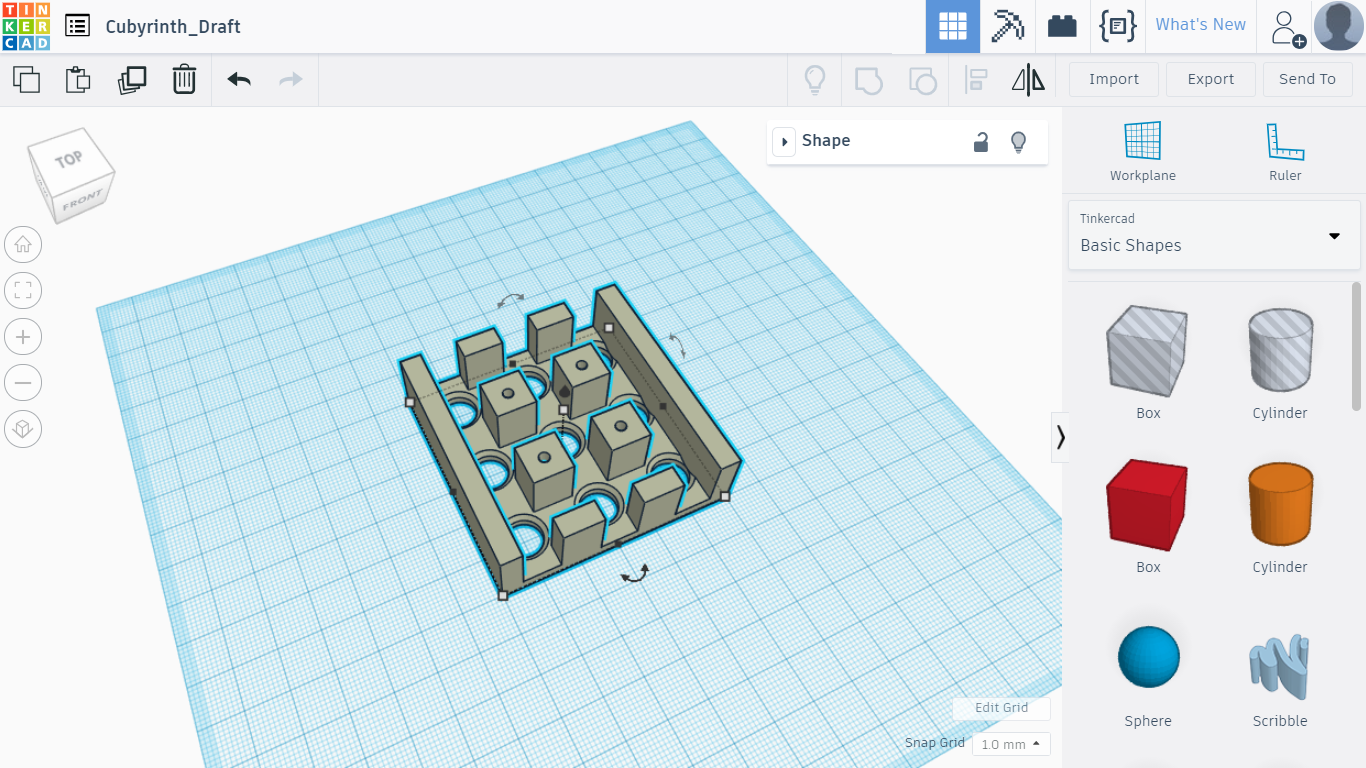Image resolution: width=1366 pixels, height=768 pixels.
Task: Select the Ruler tool
Action: click(x=1285, y=151)
